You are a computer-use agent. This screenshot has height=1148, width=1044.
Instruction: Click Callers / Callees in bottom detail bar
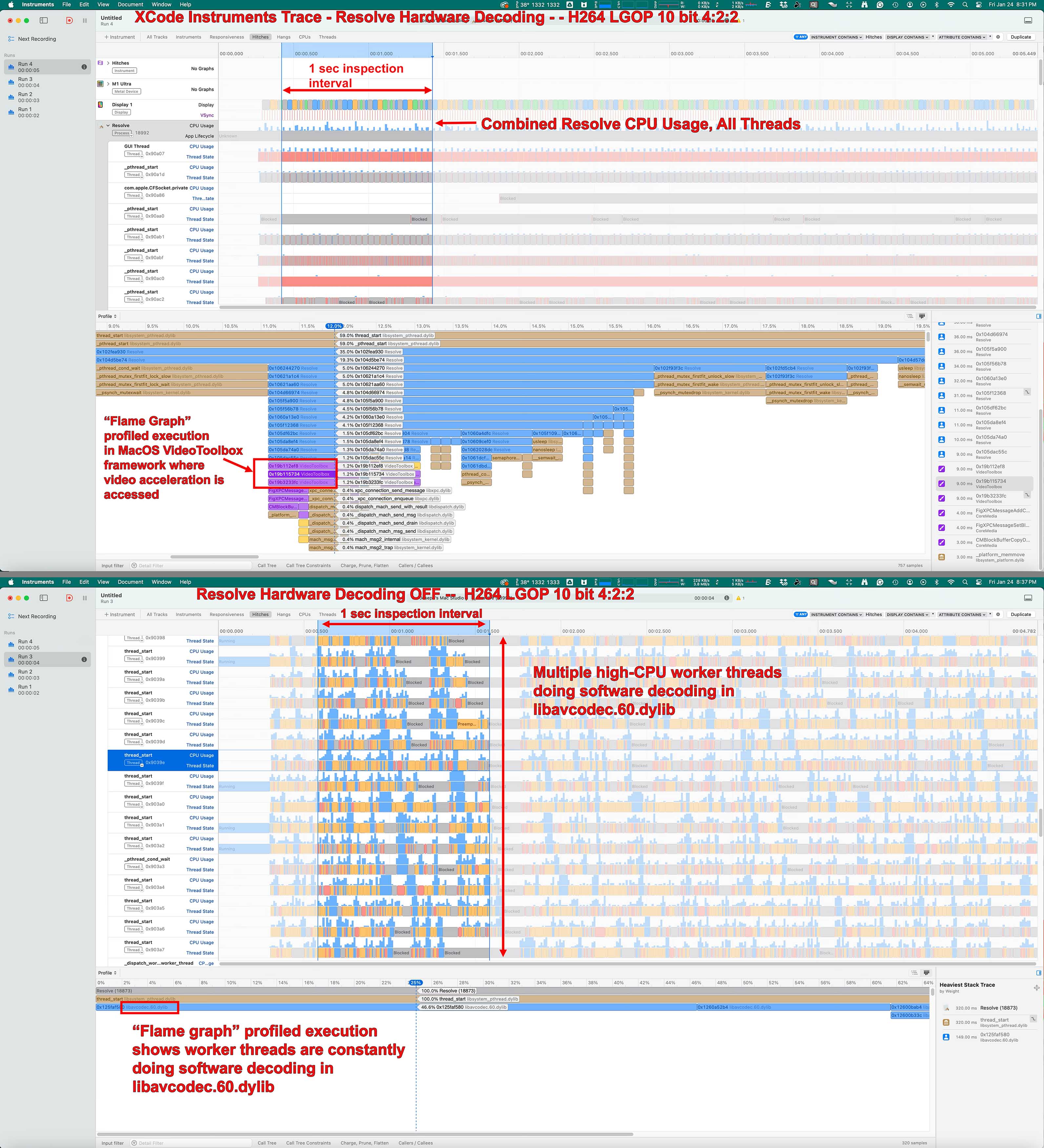tap(416, 1143)
